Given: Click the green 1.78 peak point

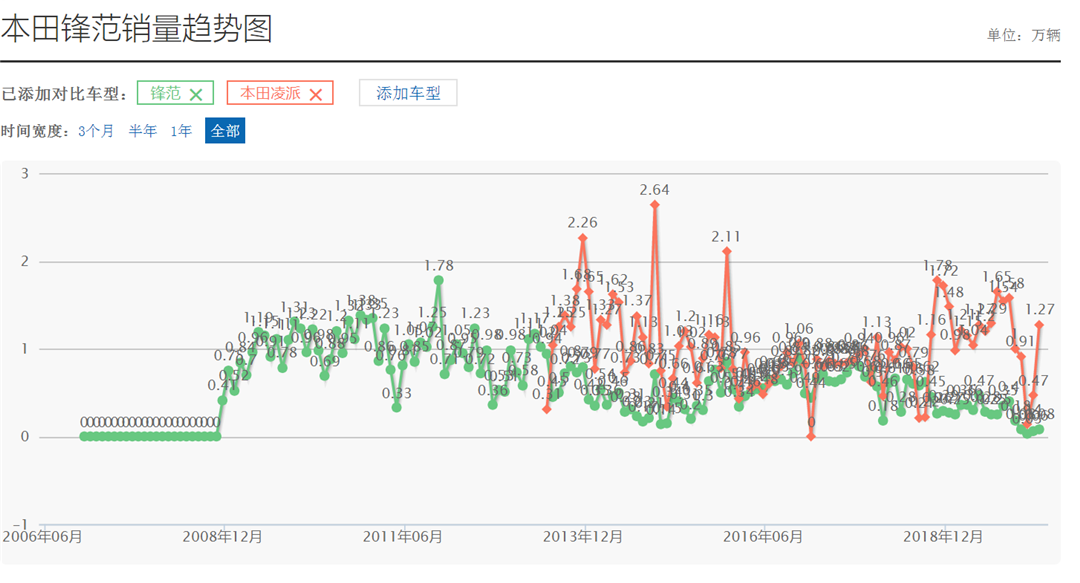Looking at the screenshot, I should [x=438, y=280].
